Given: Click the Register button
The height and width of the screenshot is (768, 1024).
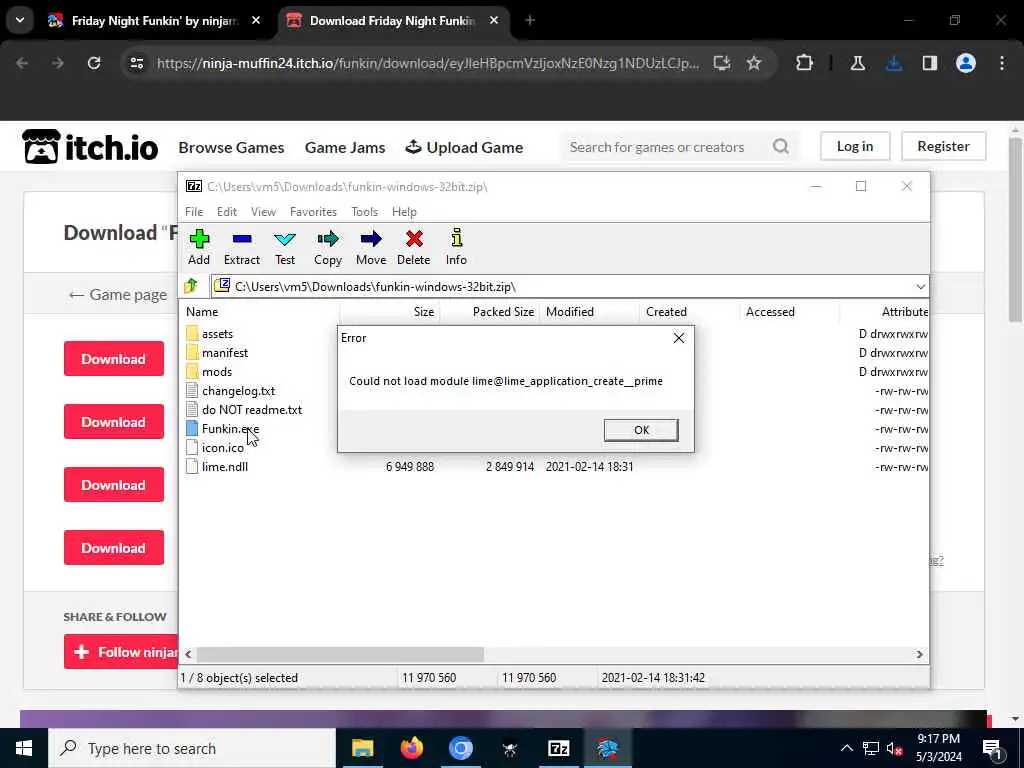Looking at the screenshot, I should point(943,146).
